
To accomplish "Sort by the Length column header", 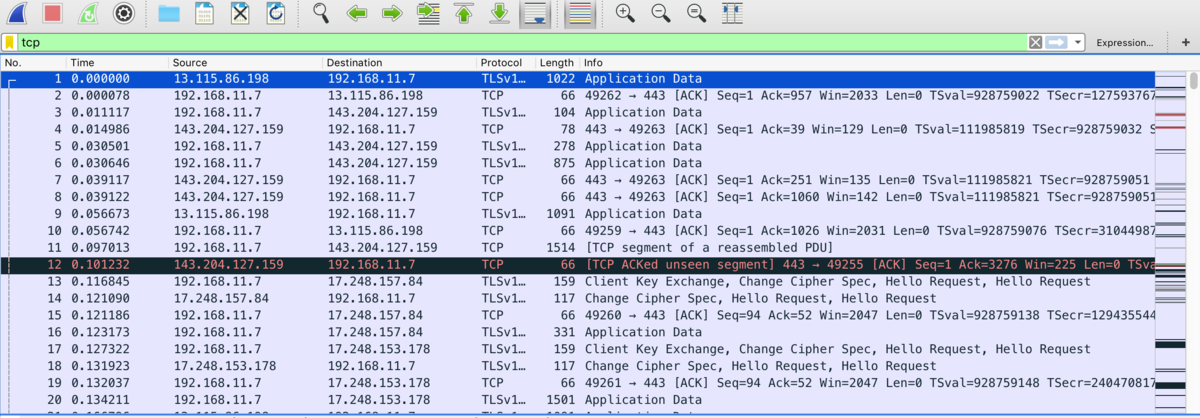I will tap(557, 63).
